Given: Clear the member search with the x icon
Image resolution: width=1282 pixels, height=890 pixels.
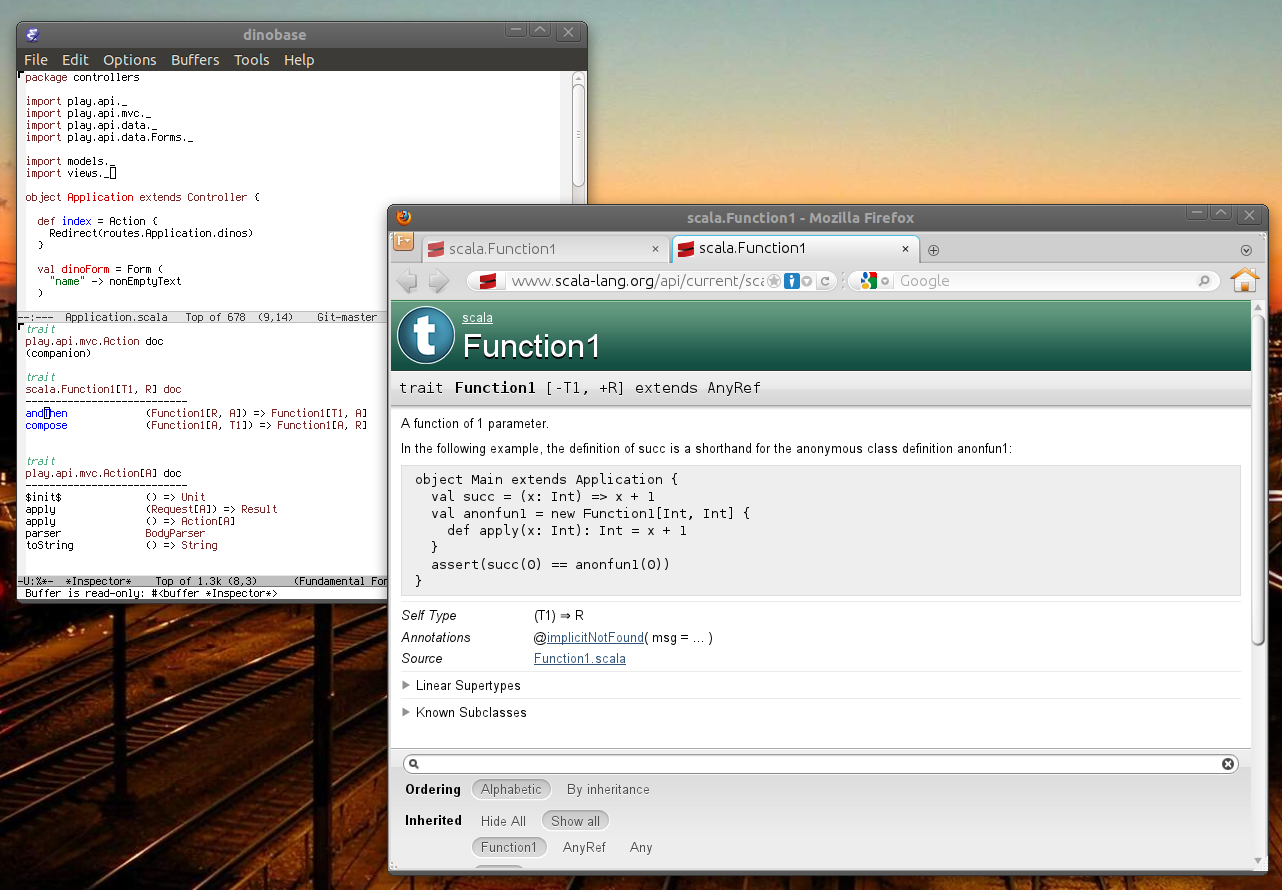Looking at the screenshot, I should [x=1228, y=763].
